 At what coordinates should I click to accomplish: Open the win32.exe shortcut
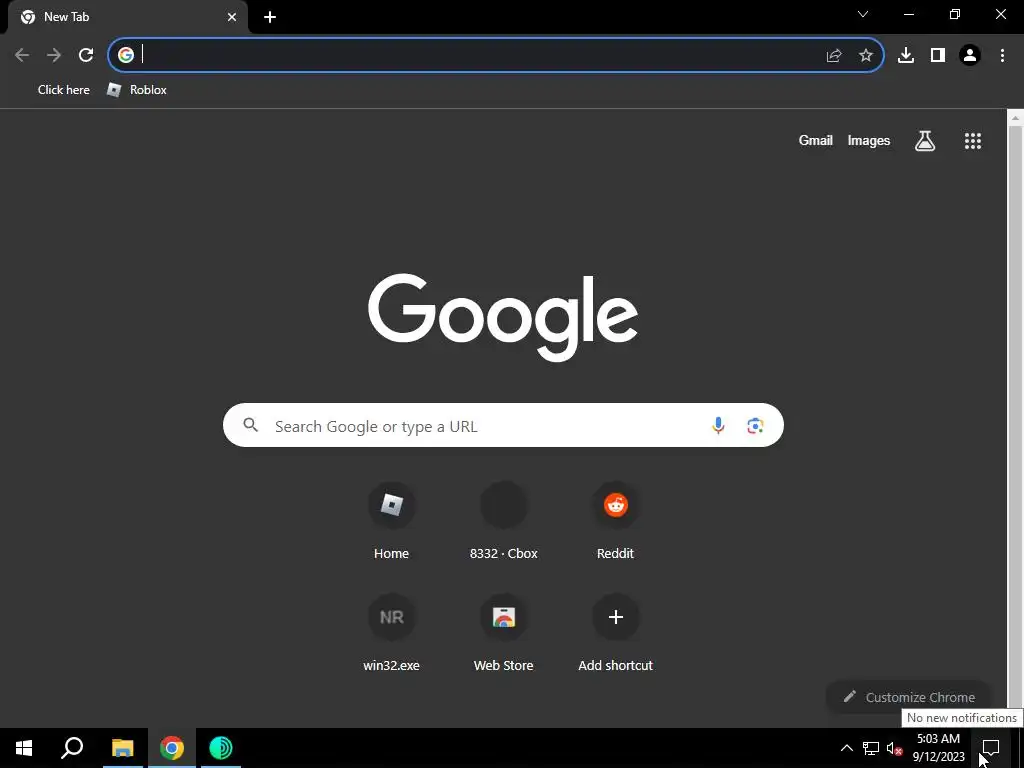(x=391, y=633)
